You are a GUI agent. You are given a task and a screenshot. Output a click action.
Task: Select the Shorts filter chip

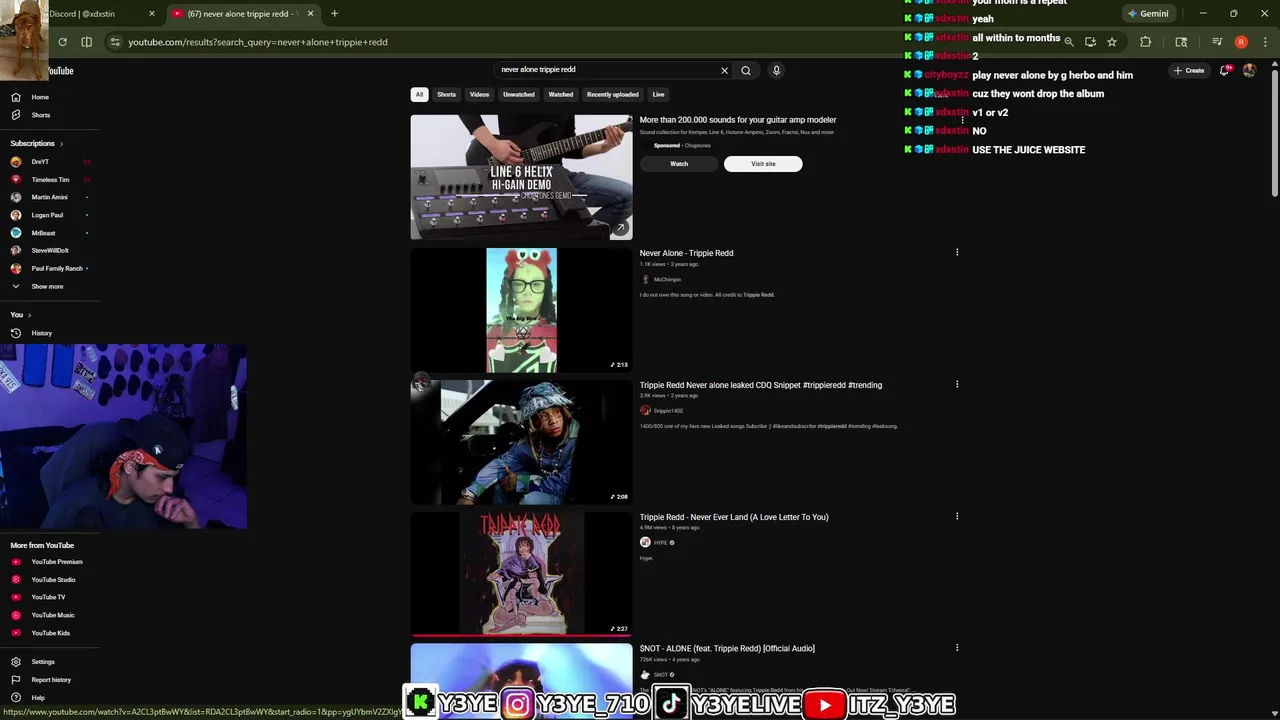[x=446, y=94]
